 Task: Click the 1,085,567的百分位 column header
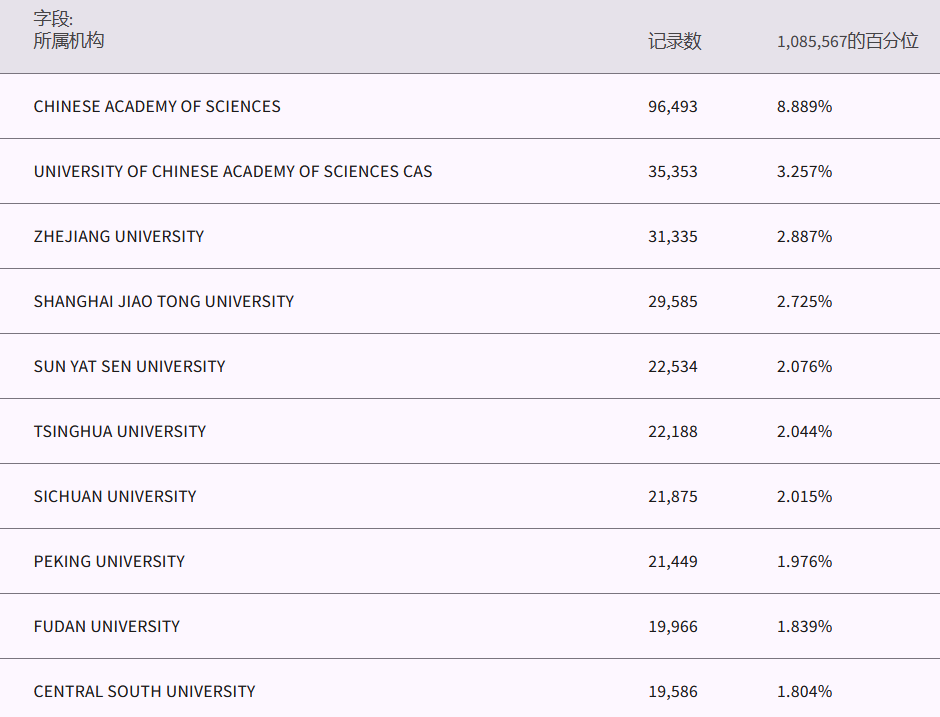pyautogui.click(x=847, y=41)
